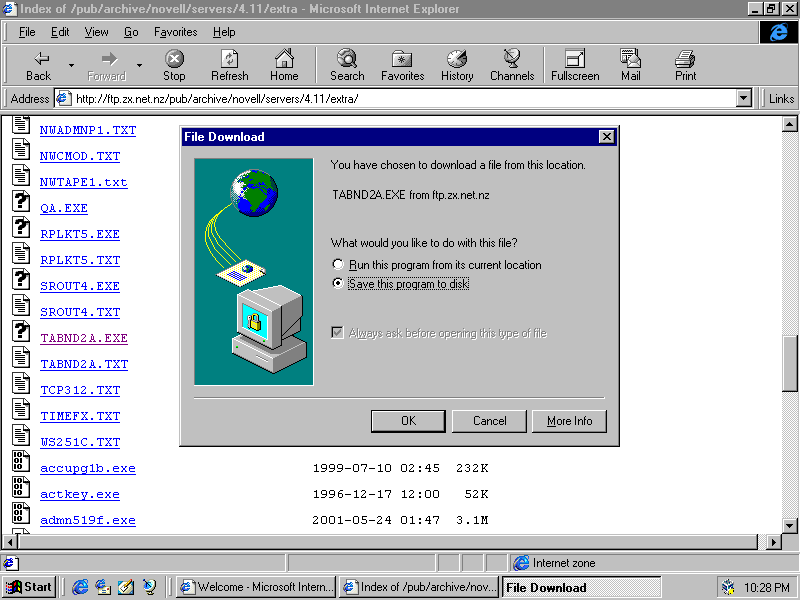Click the TABND2A.TXT document icon

coord(21,357)
